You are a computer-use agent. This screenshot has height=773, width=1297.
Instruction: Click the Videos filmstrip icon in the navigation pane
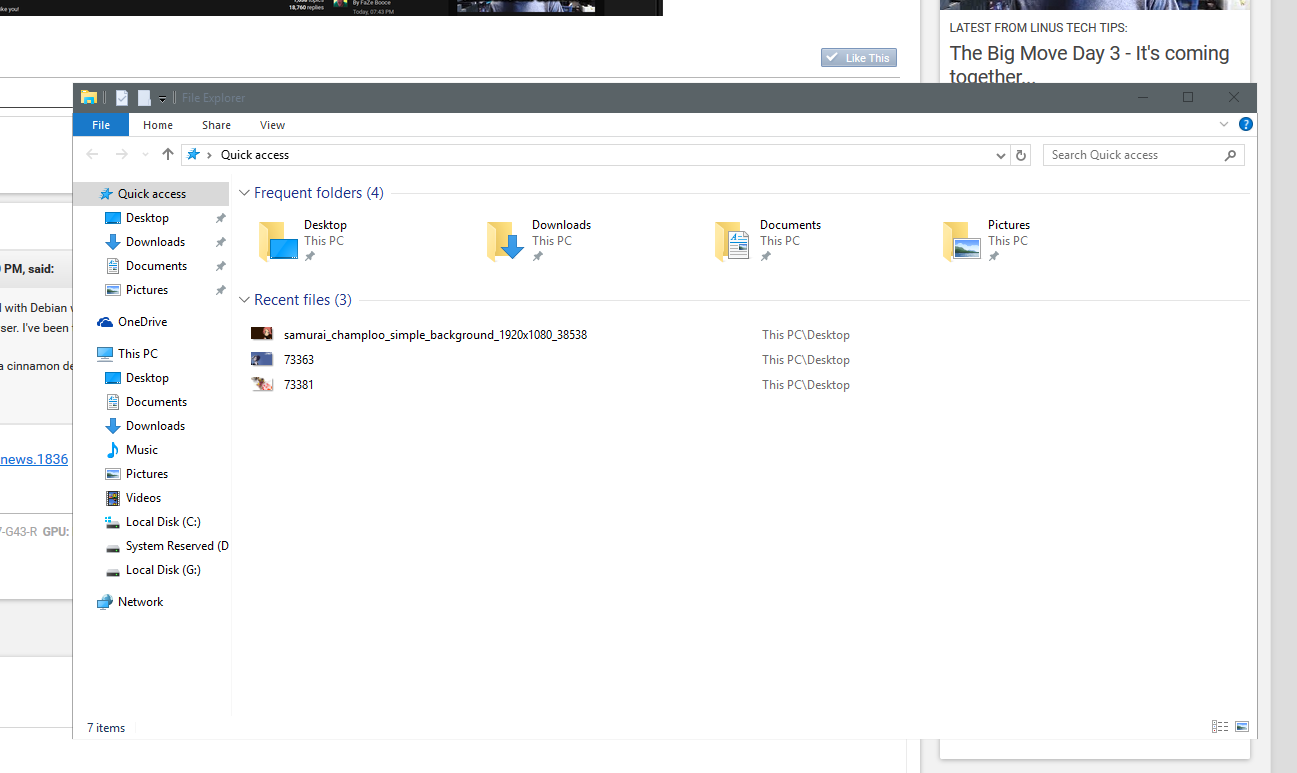tap(113, 498)
